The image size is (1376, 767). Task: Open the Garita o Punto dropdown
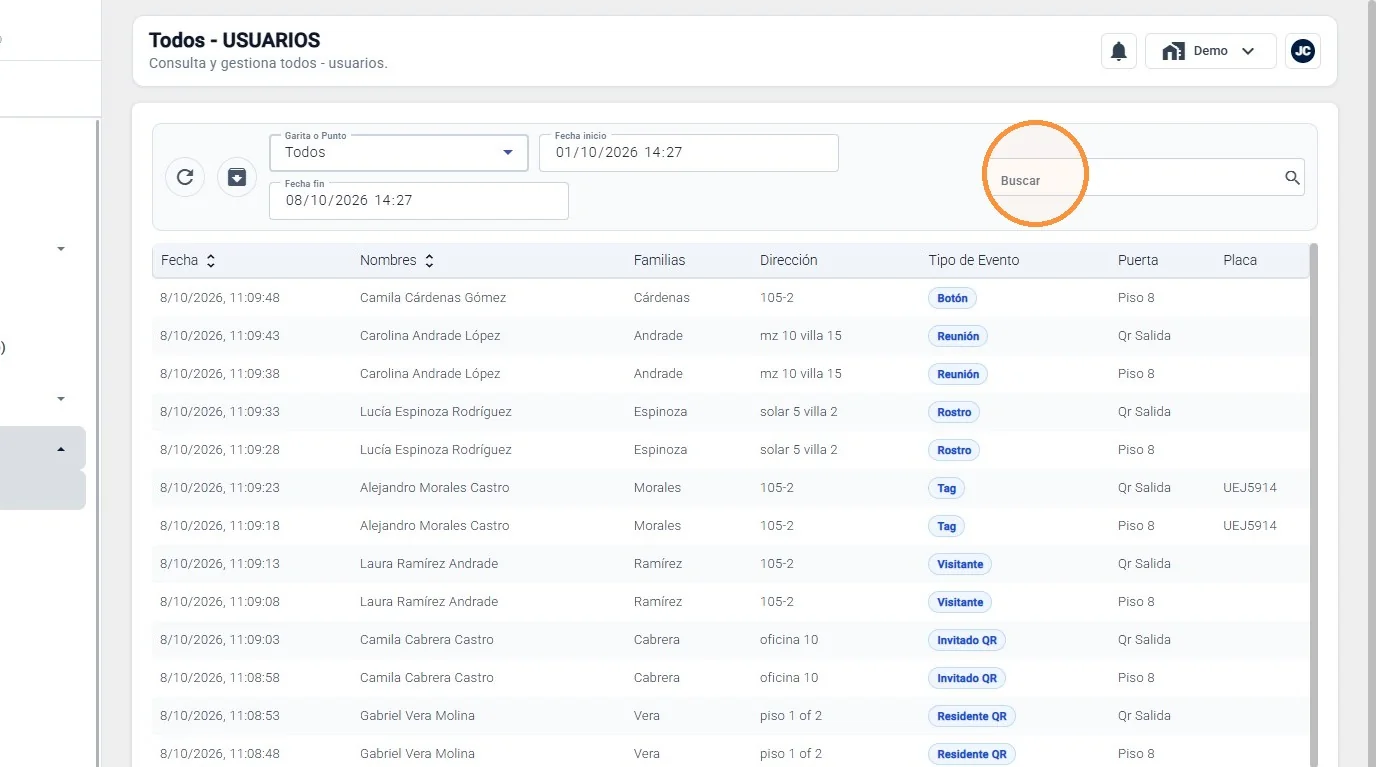pos(399,152)
